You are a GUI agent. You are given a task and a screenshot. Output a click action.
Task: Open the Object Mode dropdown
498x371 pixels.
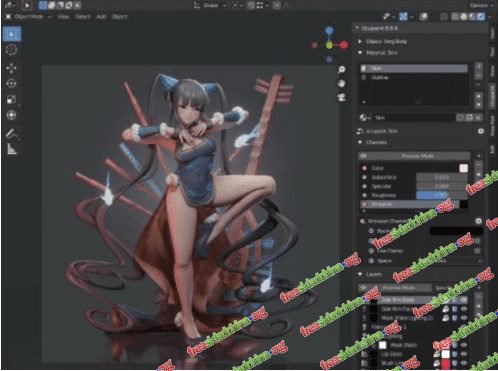click(x=29, y=17)
